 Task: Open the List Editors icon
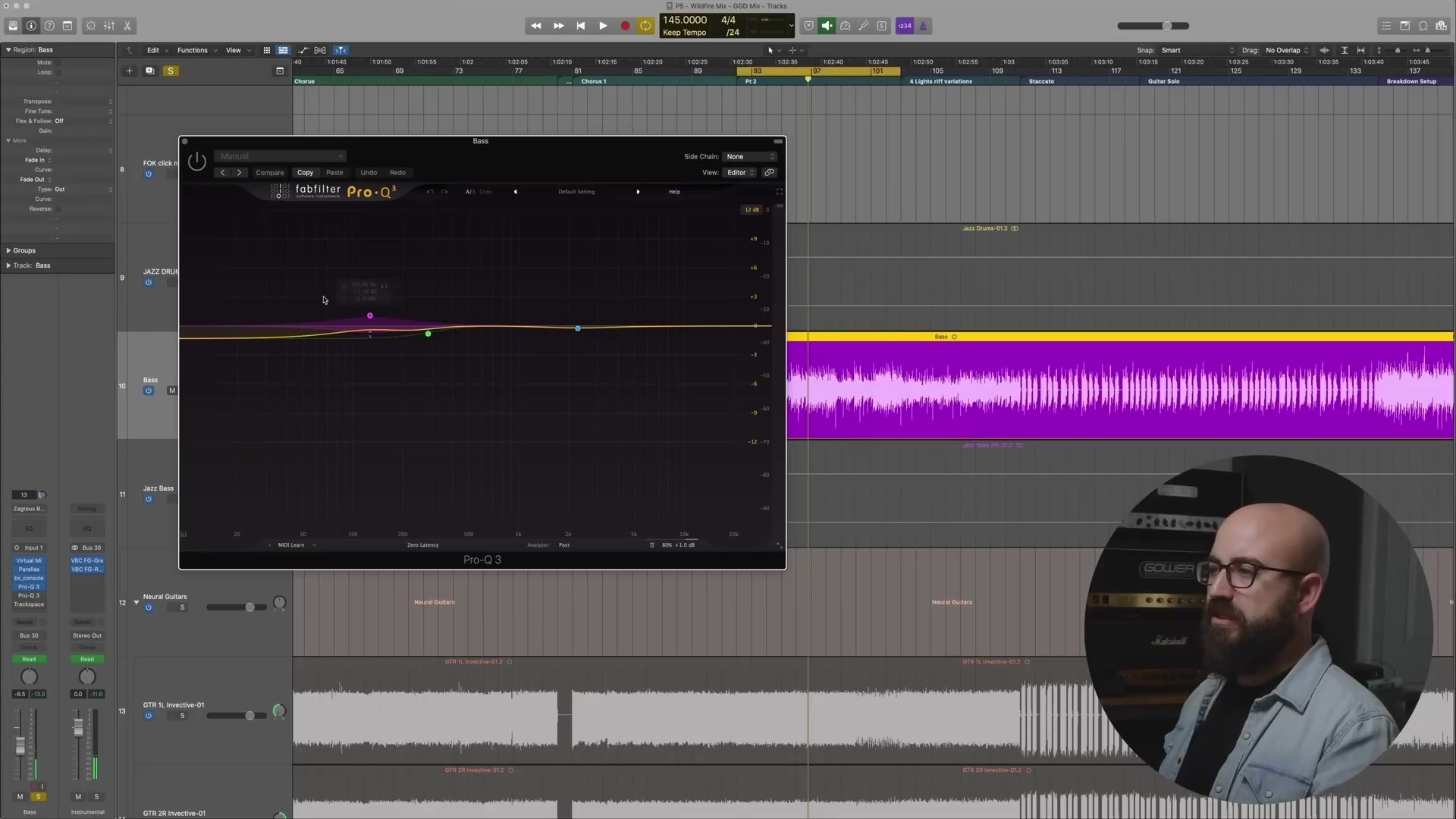(x=1386, y=26)
